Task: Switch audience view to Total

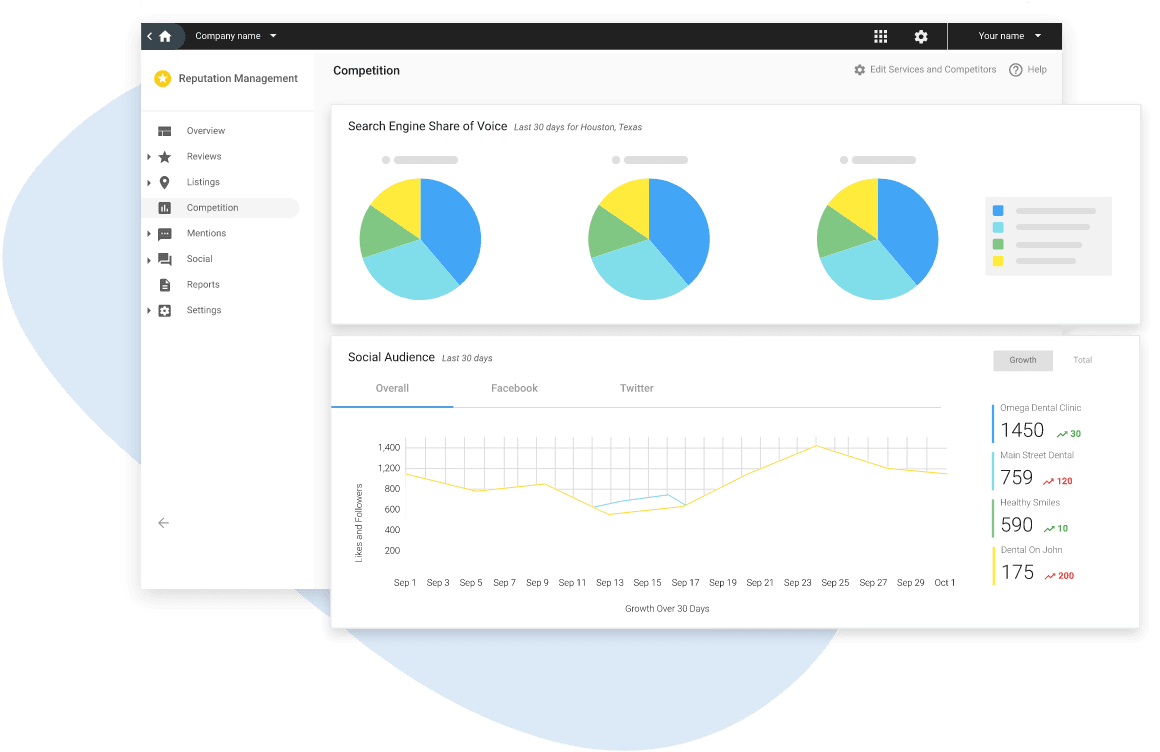Action: coord(1082,360)
